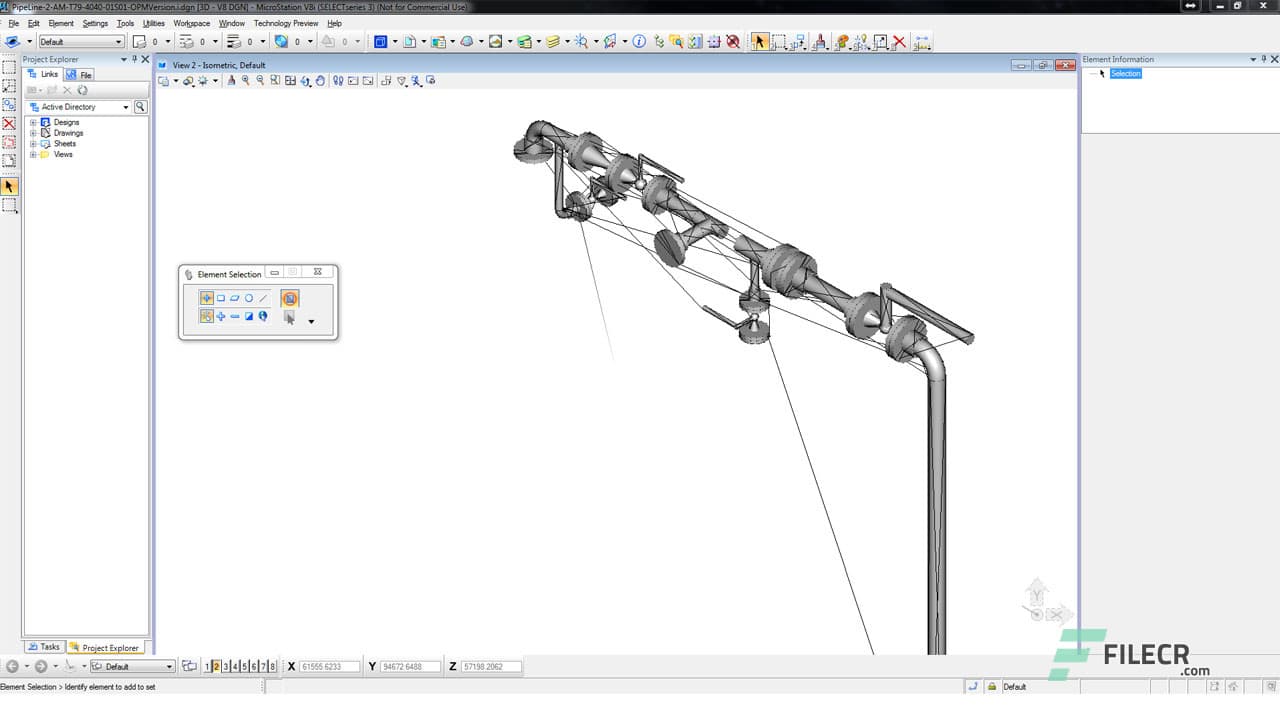Viewport: 1280px width, 720px height.
Task: Expand Element Selection extended settings arrow
Action: [x=311, y=322]
